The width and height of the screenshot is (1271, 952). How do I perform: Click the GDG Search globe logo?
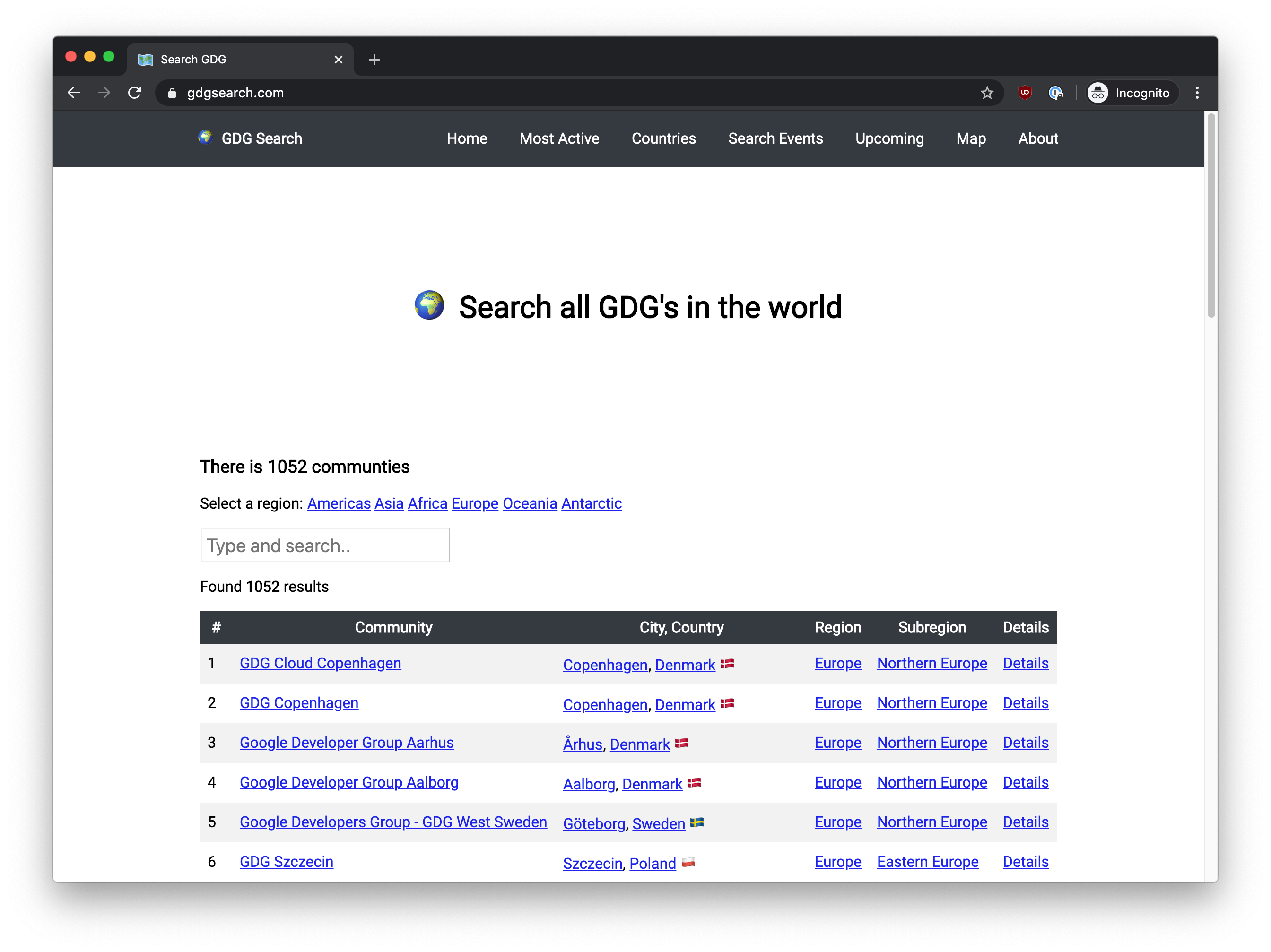206,138
